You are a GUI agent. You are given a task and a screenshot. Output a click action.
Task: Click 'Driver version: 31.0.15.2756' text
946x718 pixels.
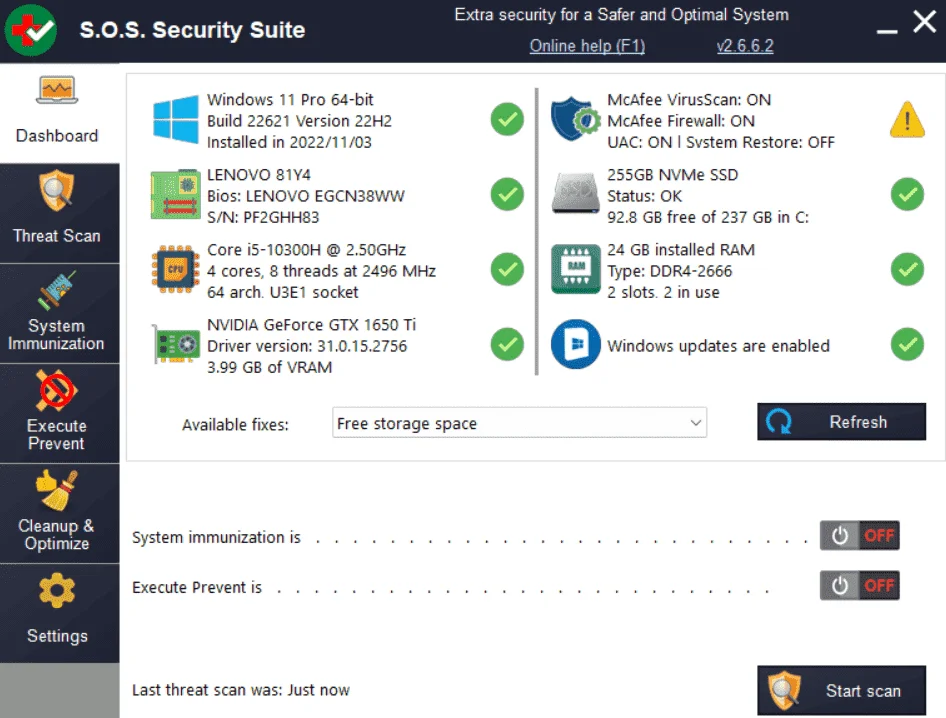point(307,346)
